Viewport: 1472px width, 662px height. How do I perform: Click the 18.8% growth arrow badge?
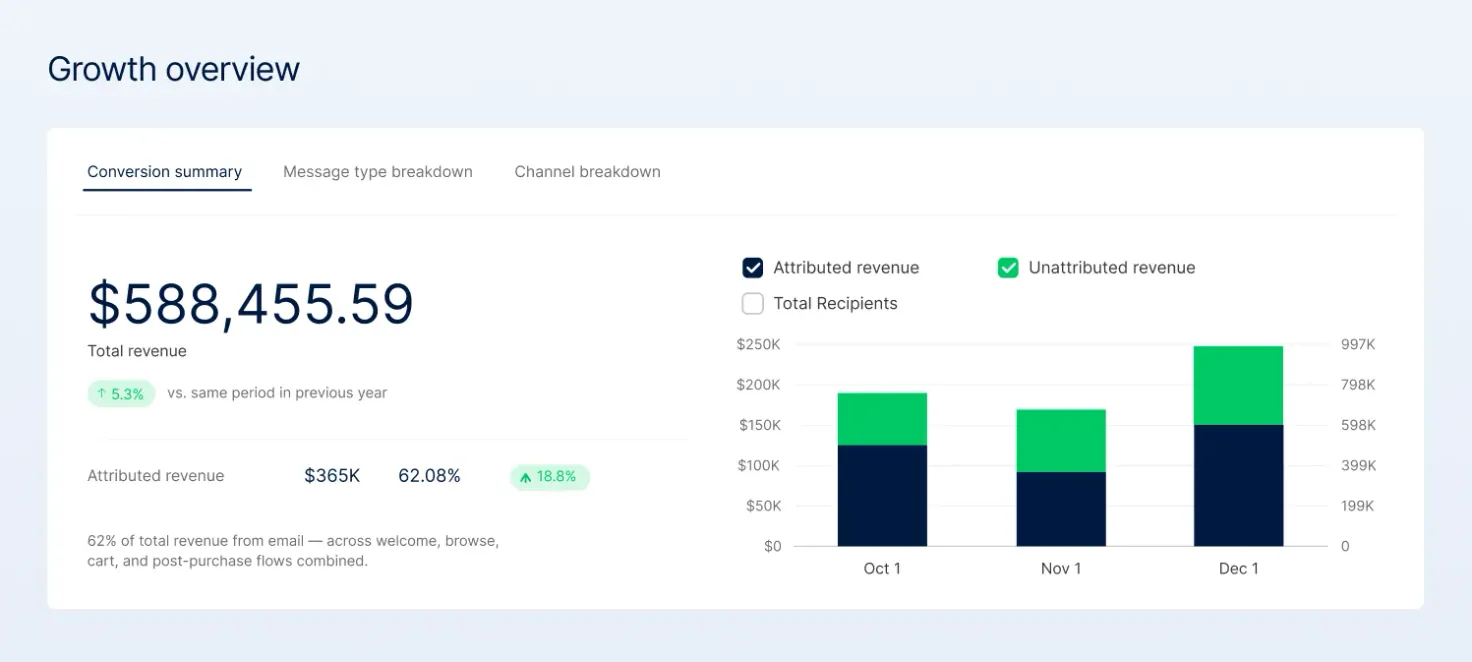(550, 477)
